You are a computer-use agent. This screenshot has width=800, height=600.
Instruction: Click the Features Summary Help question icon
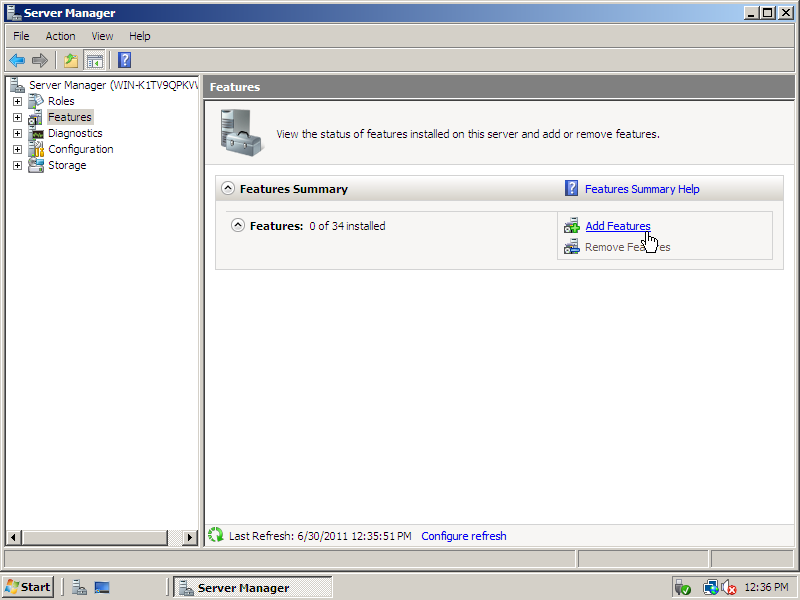[572, 188]
